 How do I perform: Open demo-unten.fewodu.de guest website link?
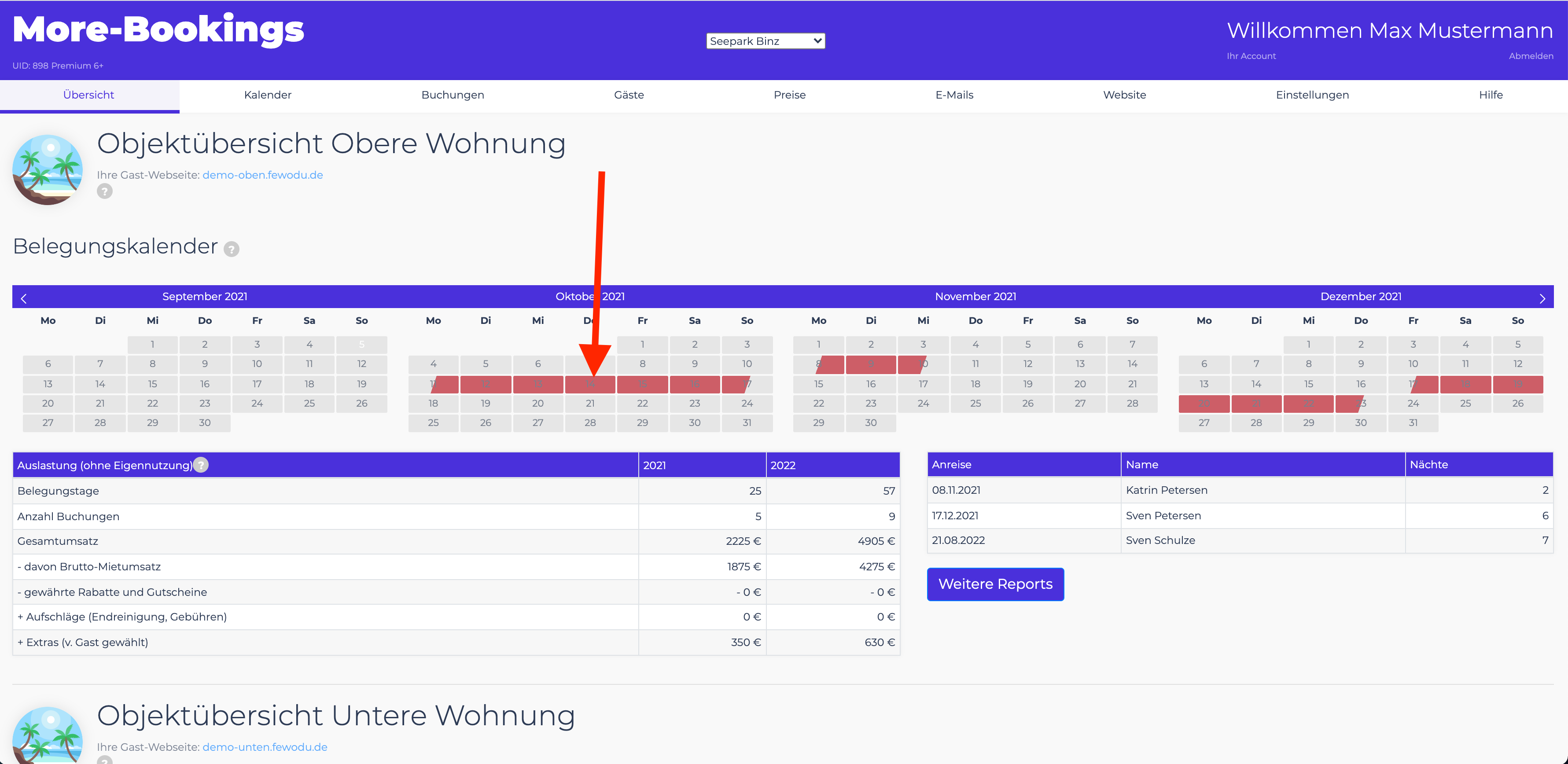(x=265, y=747)
